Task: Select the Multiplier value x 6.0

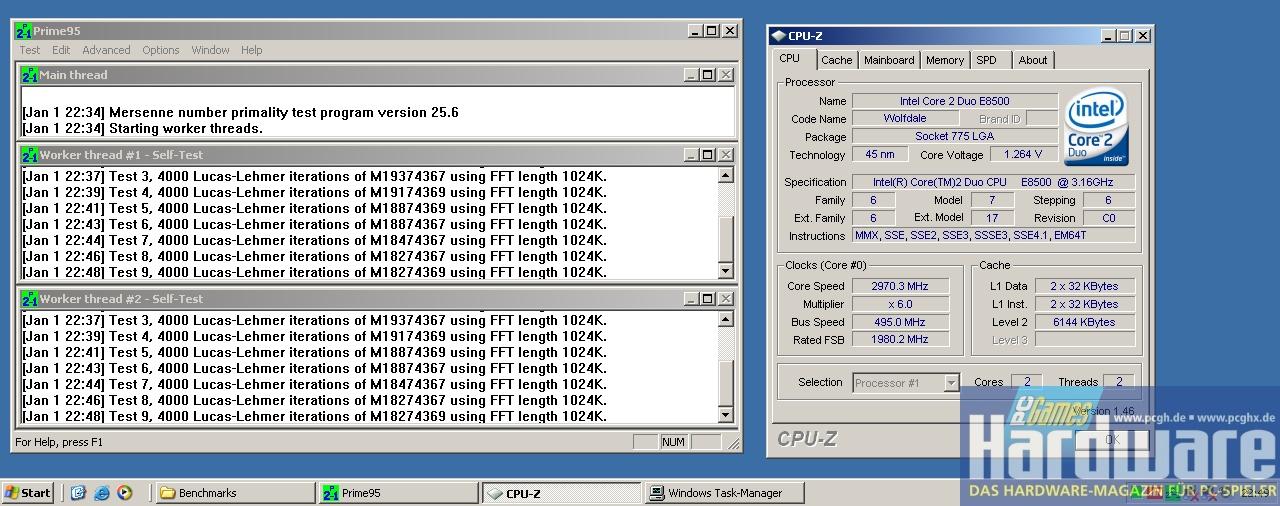Action: (x=900, y=304)
